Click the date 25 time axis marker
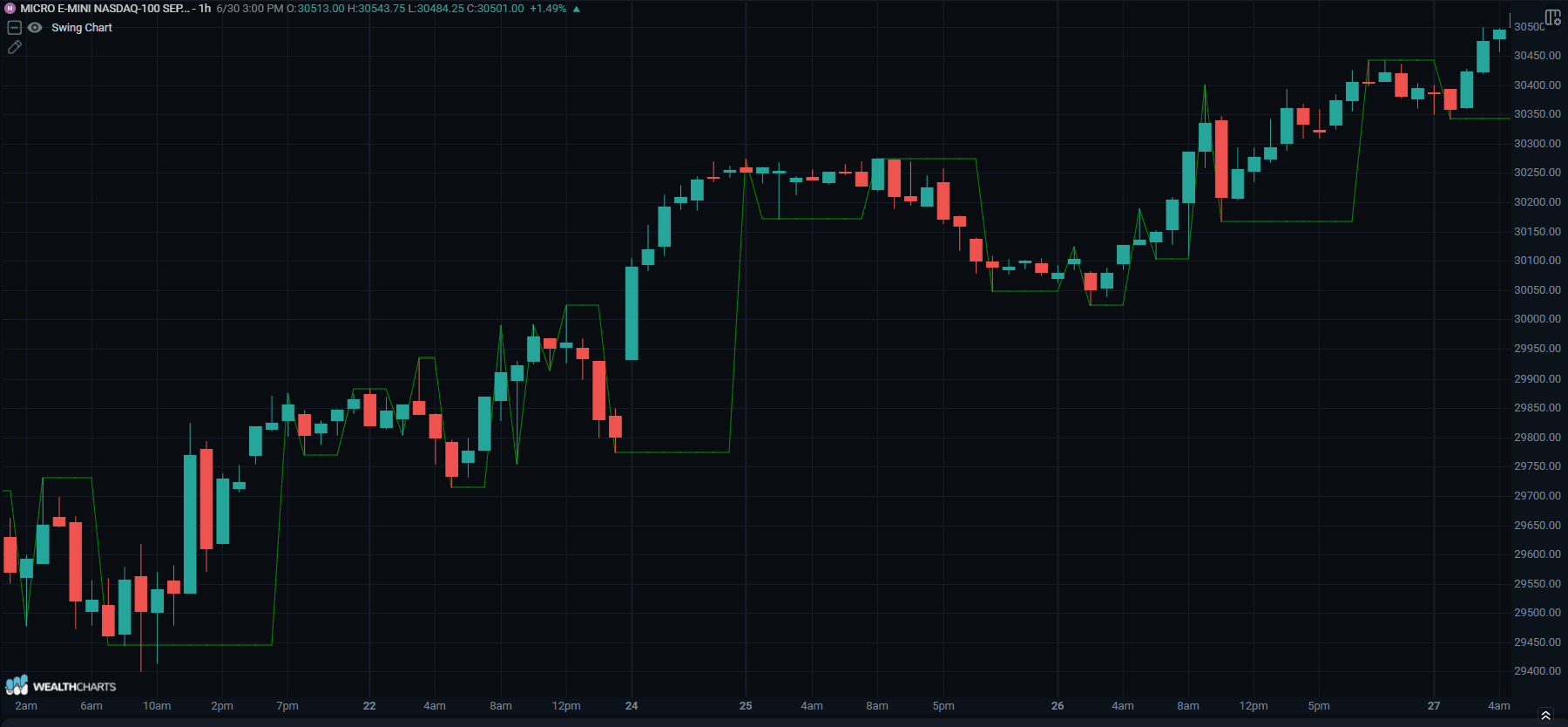Image resolution: width=1568 pixels, height=727 pixels. (746, 706)
